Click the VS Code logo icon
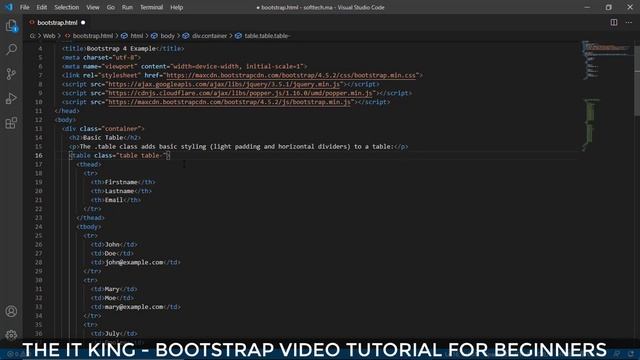The image size is (640, 360). (9, 7)
